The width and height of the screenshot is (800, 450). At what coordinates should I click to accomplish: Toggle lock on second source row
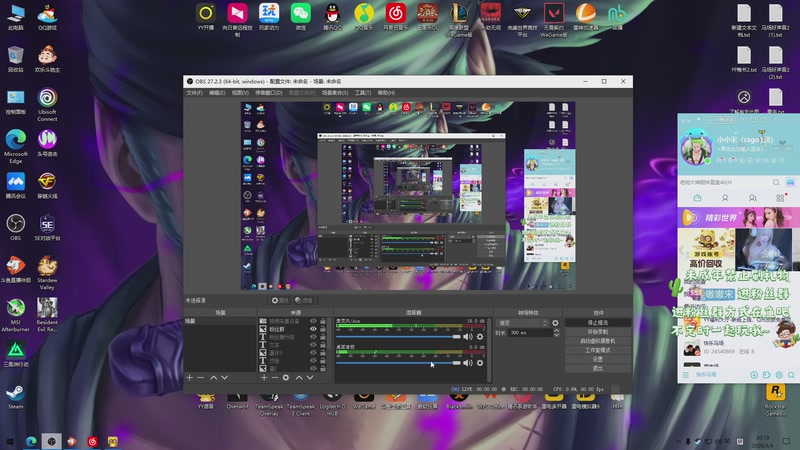[x=323, y=329]
